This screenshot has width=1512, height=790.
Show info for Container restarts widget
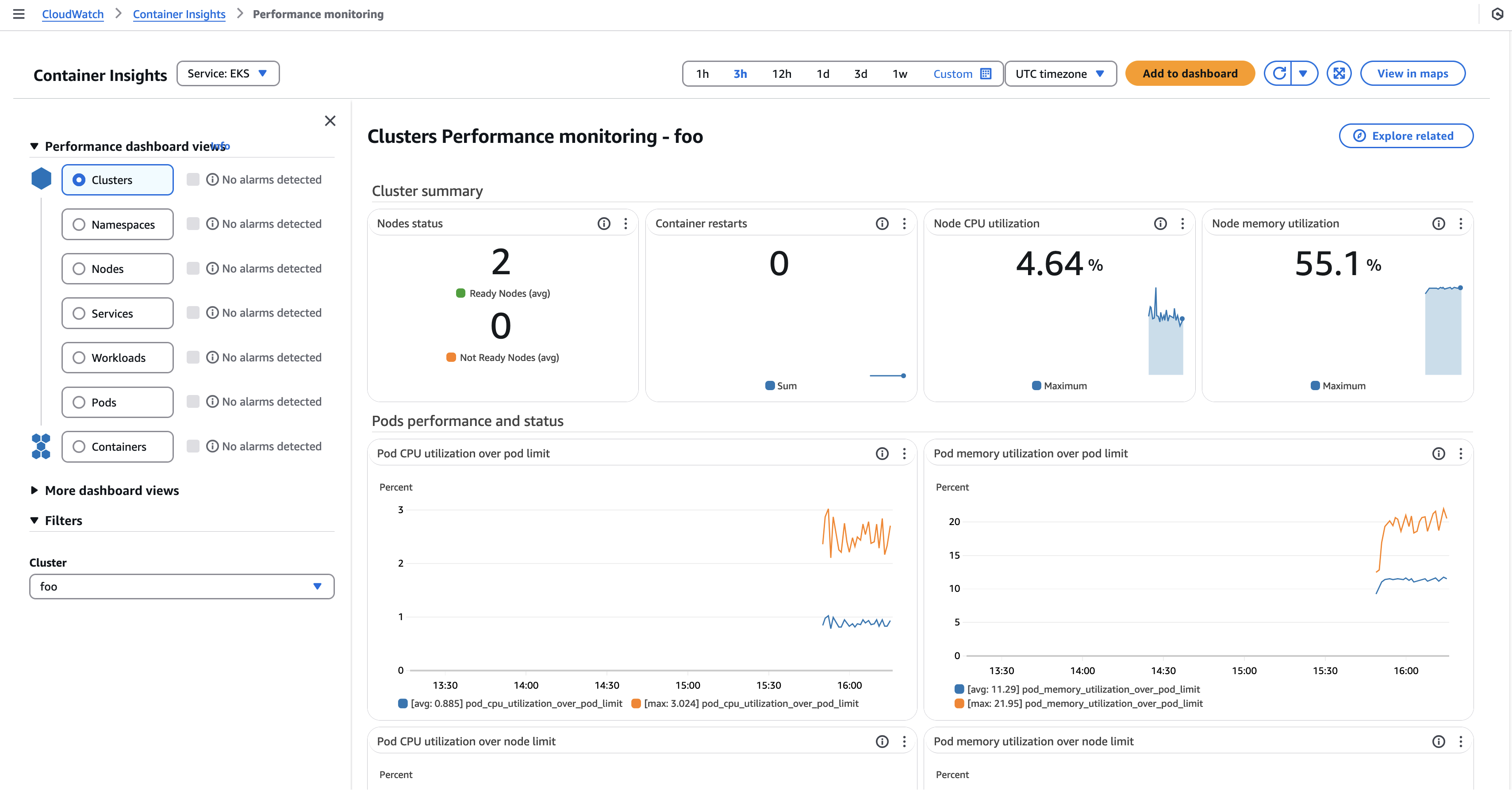point(882,223)
